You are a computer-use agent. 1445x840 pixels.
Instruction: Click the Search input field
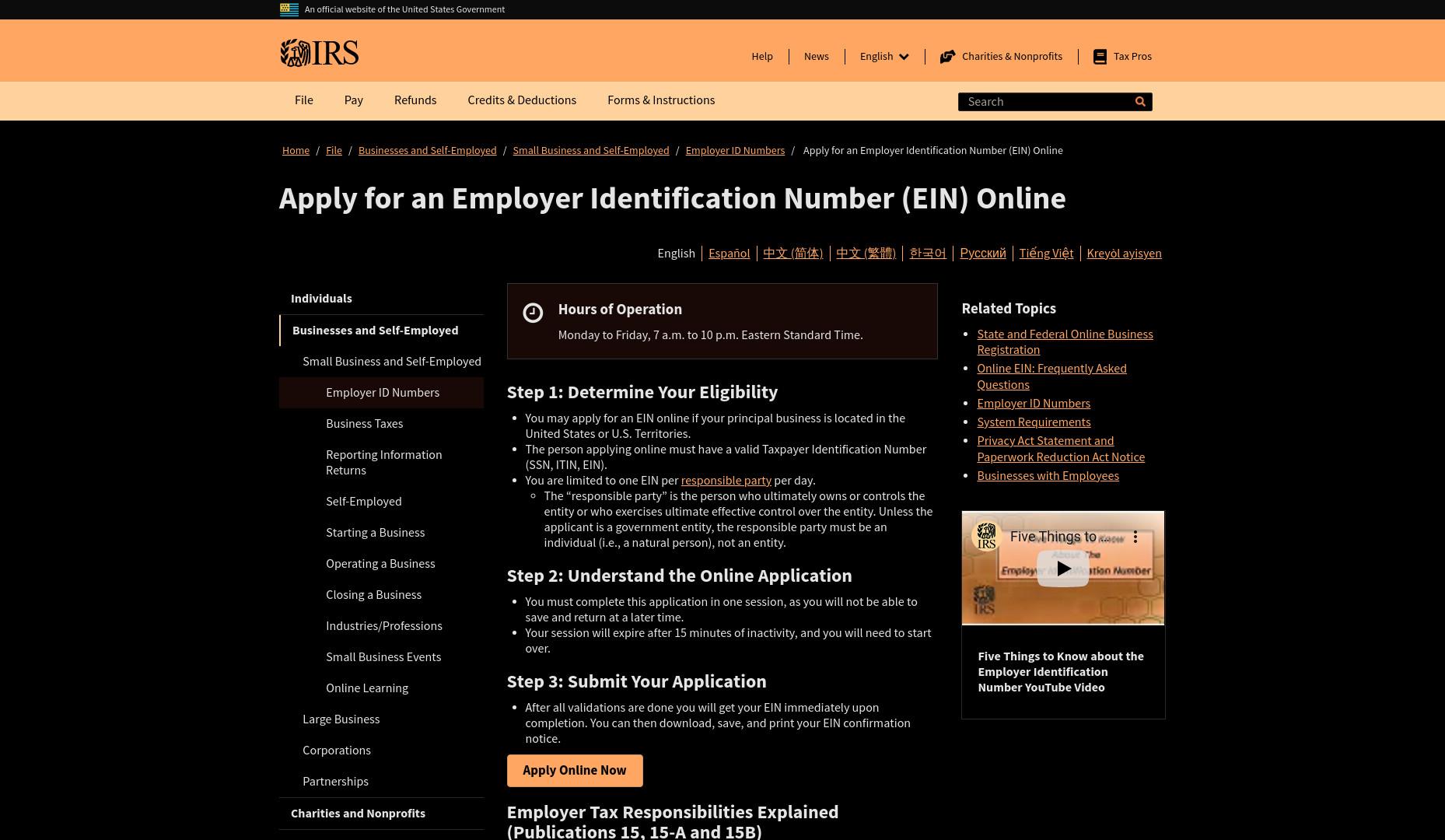[1044, 102]
